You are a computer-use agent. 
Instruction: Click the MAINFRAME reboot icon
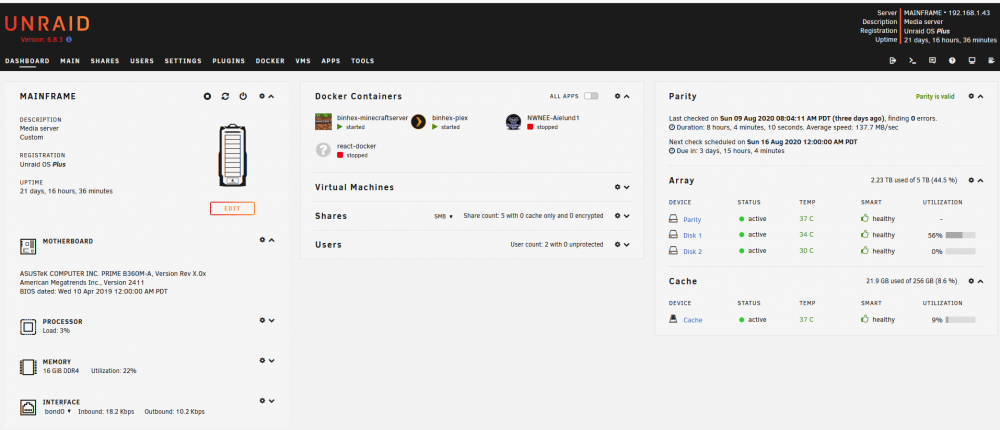coord(225,96)
